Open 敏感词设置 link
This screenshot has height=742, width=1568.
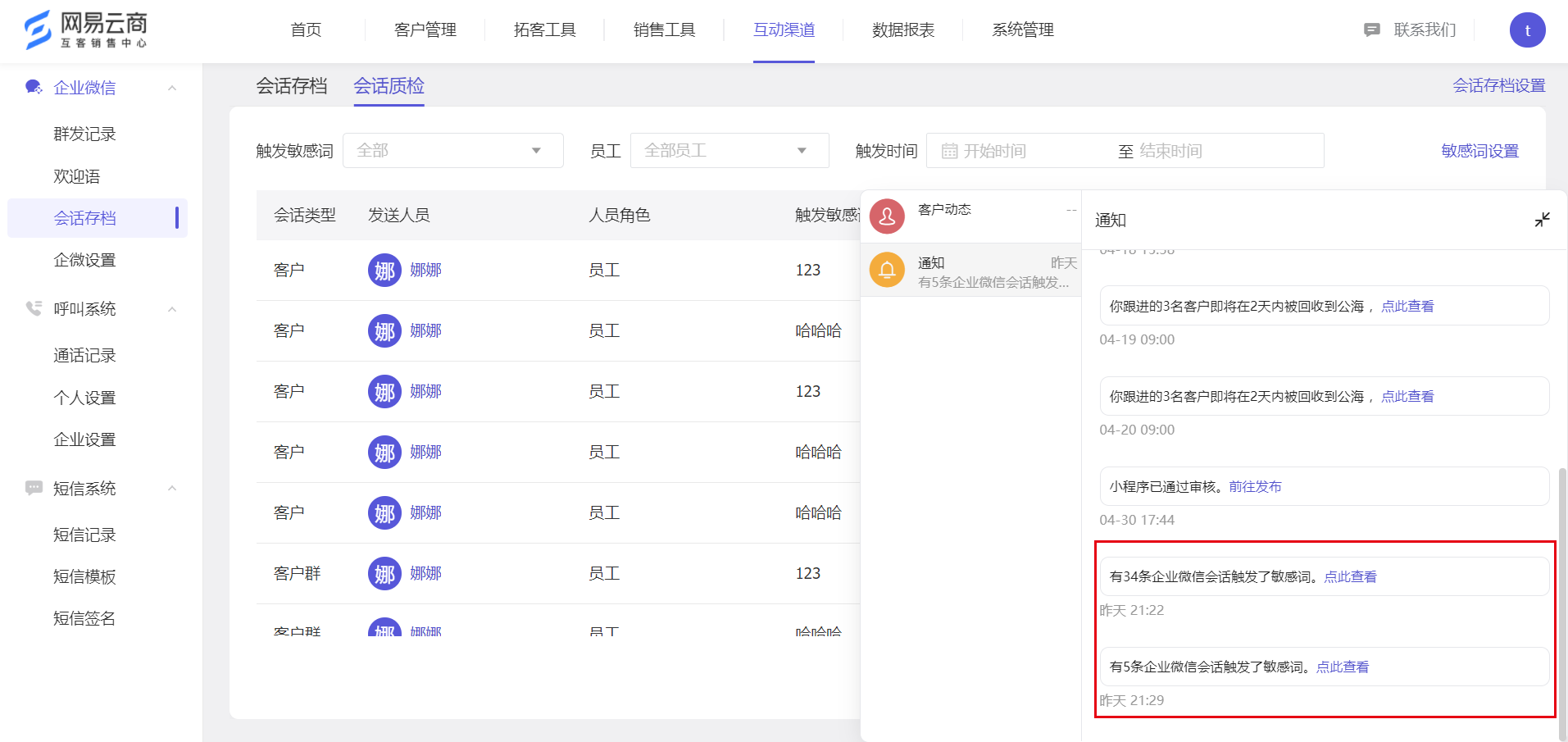1479,151
